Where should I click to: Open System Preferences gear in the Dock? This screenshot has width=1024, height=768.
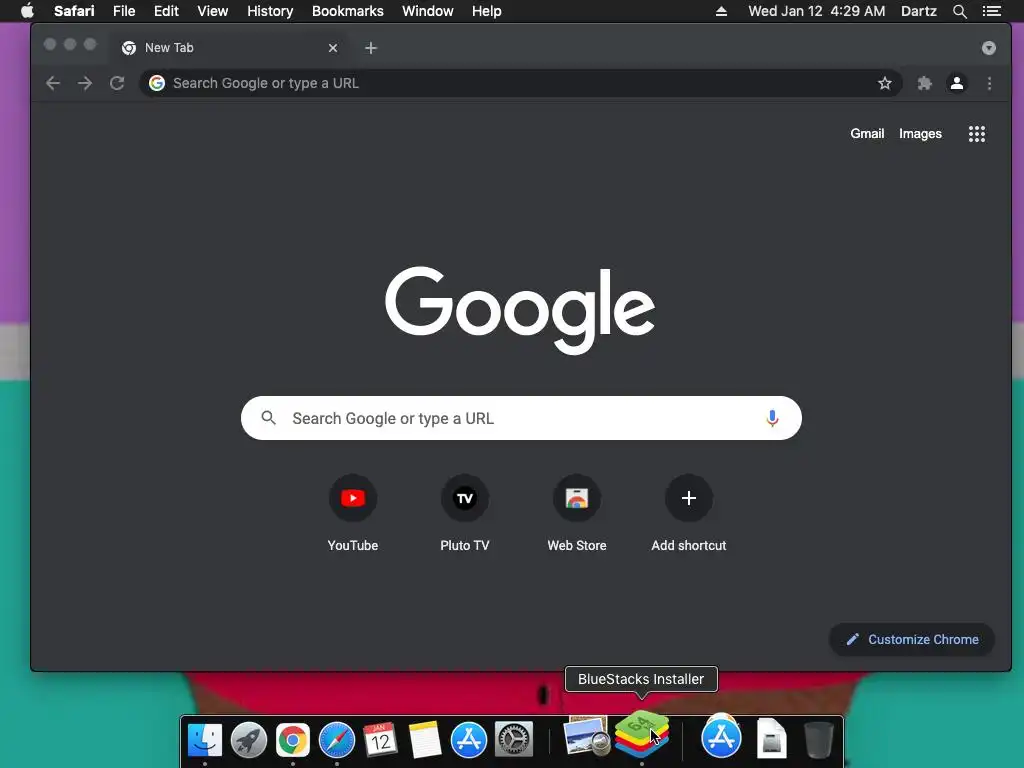pyautogui.click(x=513, y=740)
